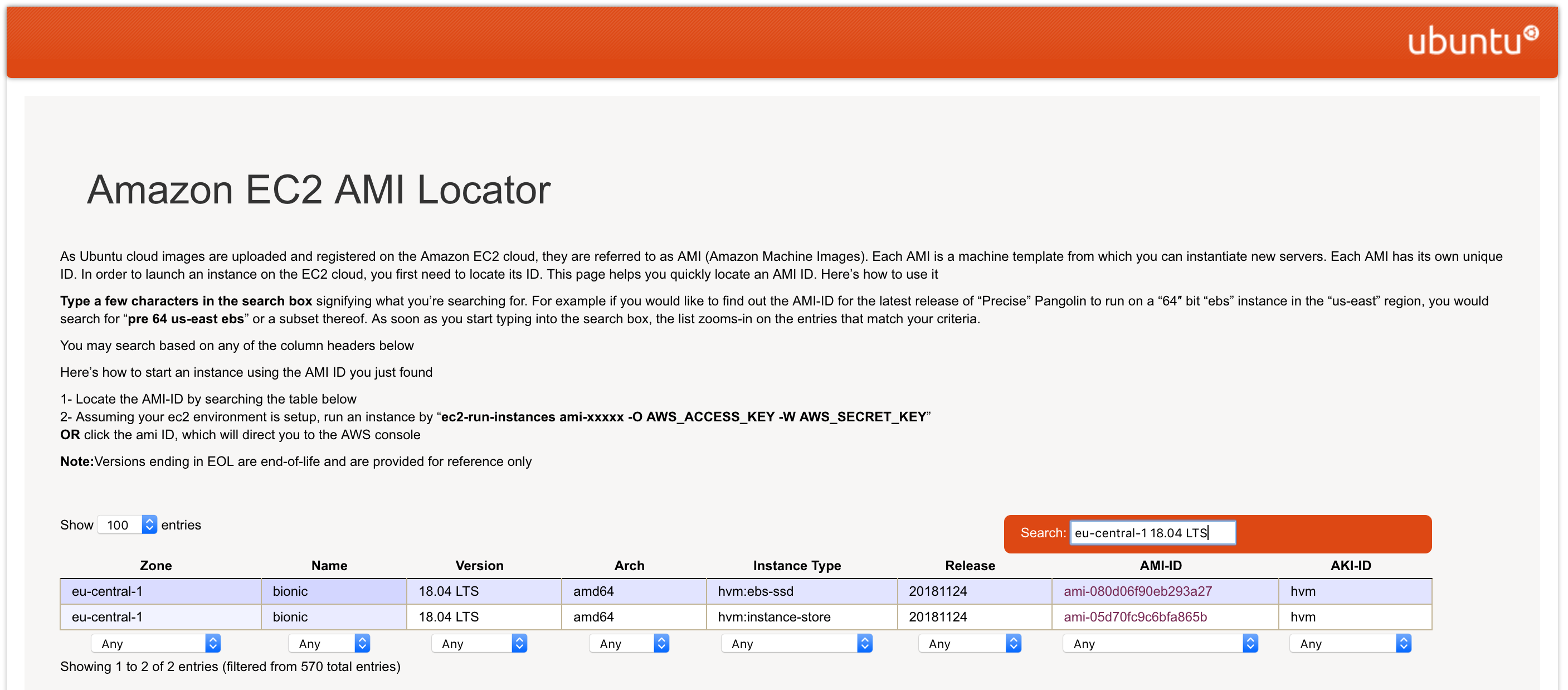
Task: Expand the Release filter Any dropdown
Action: (x=970, y=643)
